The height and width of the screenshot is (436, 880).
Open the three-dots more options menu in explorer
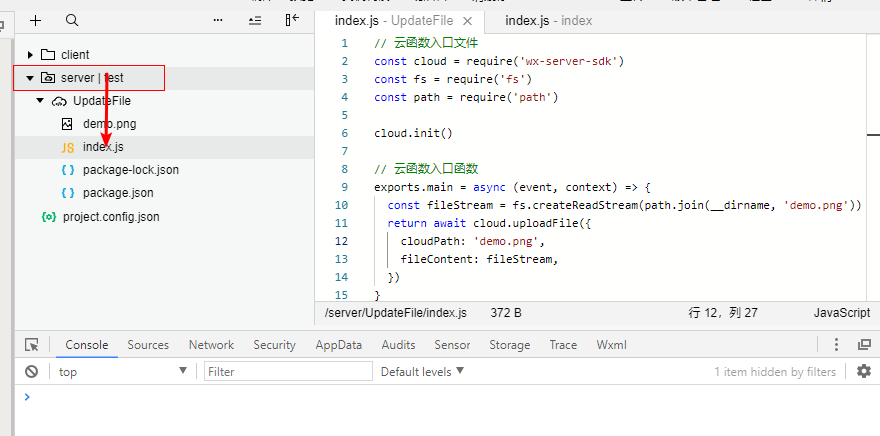[218, 20]
